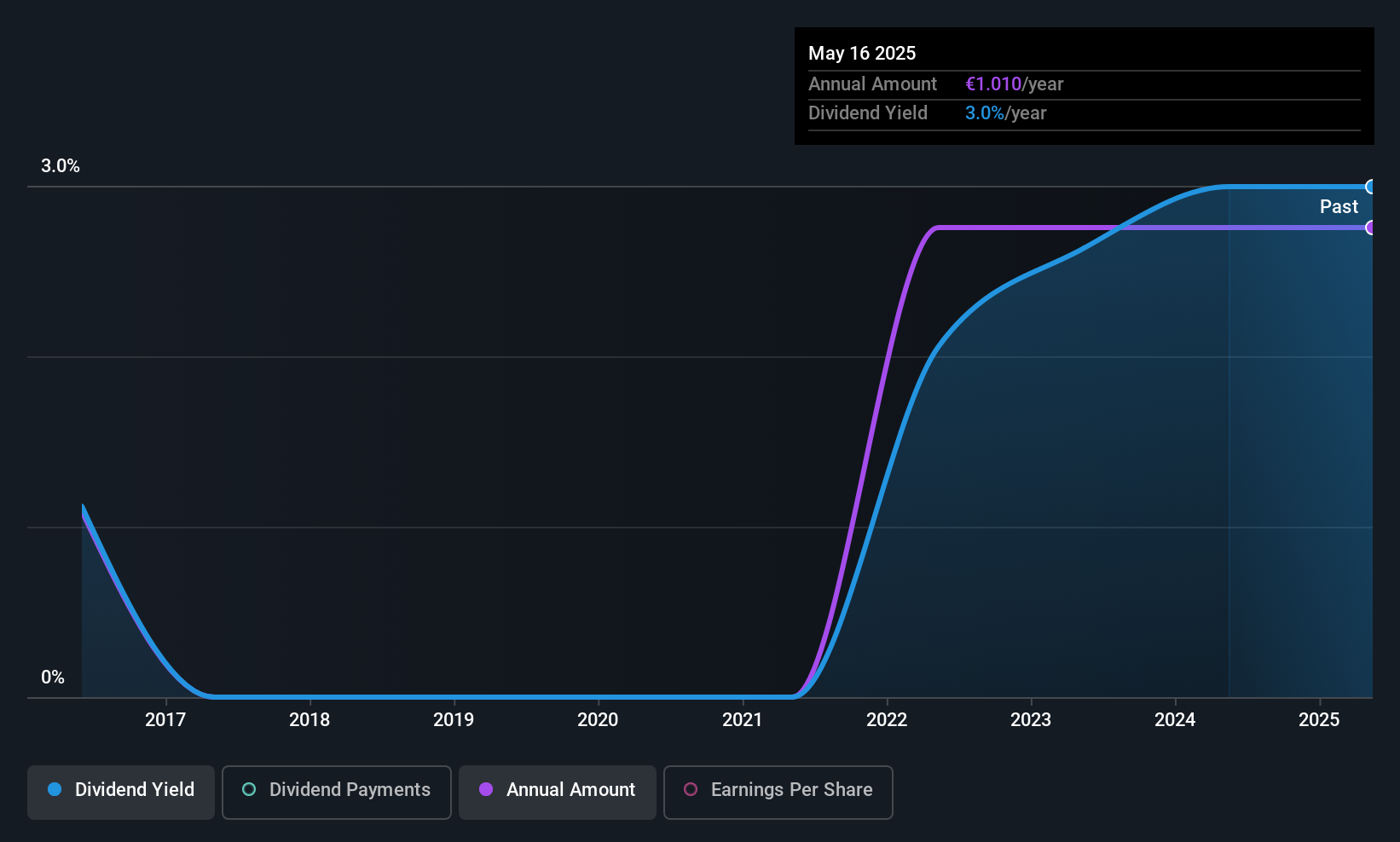Click the pink Earnings Per Share circle icon

(691, 789)
